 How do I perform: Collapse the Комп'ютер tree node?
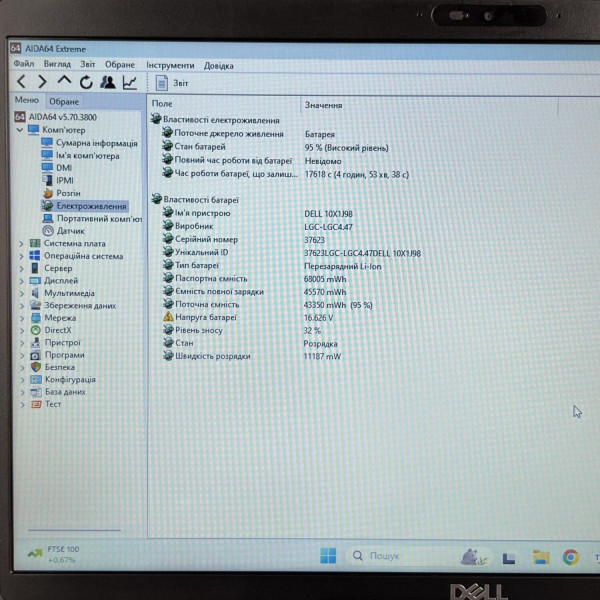(x=20, y=130)
